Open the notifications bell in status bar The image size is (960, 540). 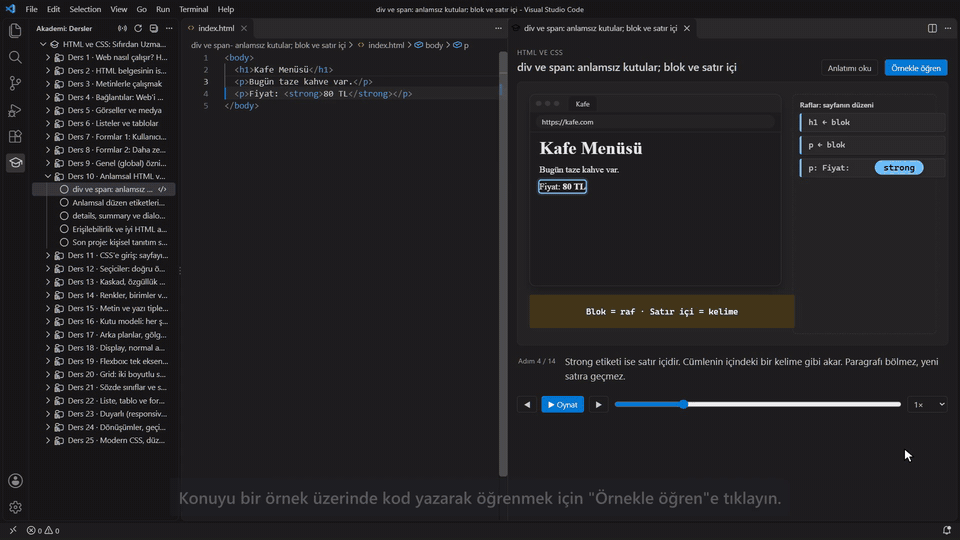click(x=947, y=530)
